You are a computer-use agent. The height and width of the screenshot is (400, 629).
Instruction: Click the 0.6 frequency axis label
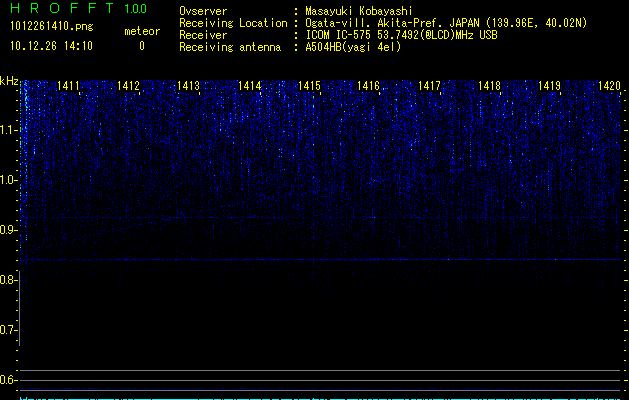pyautogui.click(x=7, y=380)
